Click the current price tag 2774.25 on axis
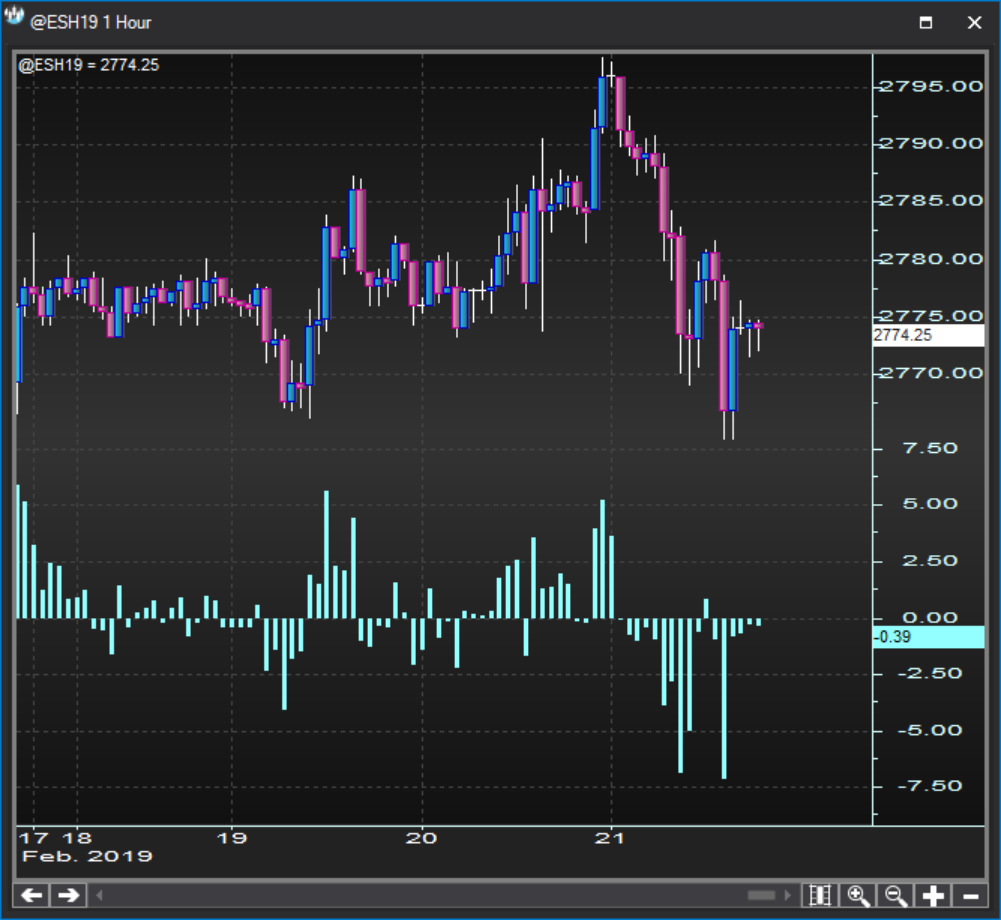This screenshot has width=1001, height=920. (x=928, y=335)
